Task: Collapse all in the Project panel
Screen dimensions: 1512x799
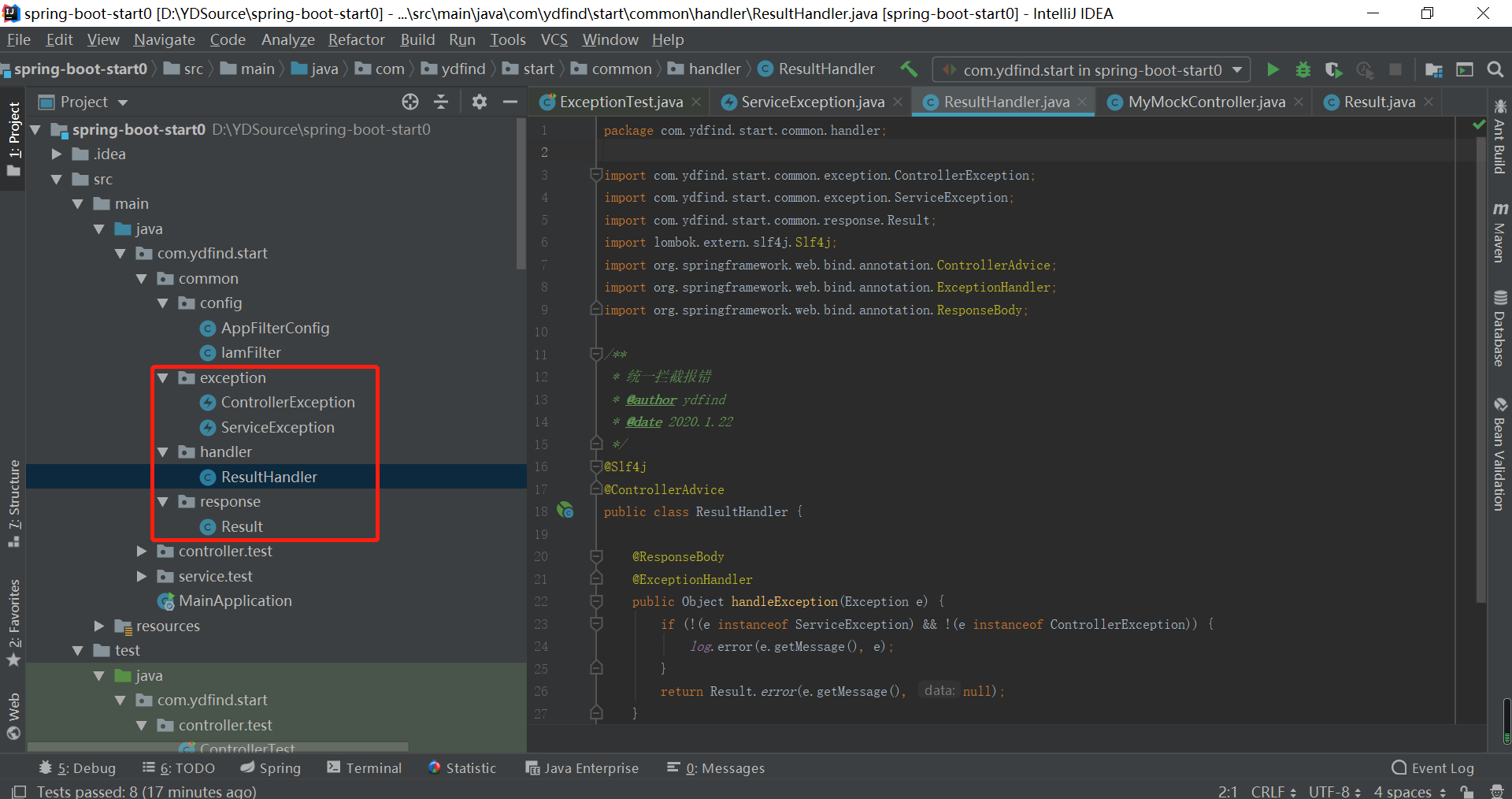Action: (x=441, y=102)
